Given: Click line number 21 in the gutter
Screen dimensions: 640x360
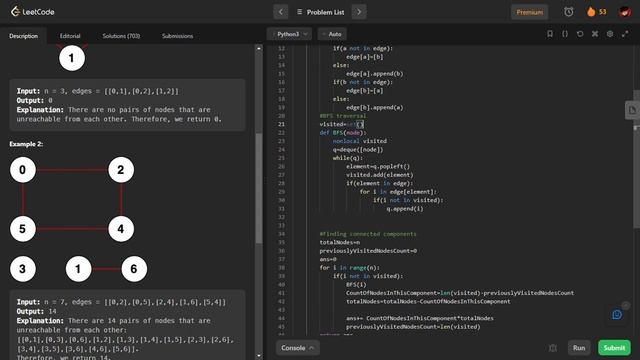Looking at the screenshot, I should 281,124.
